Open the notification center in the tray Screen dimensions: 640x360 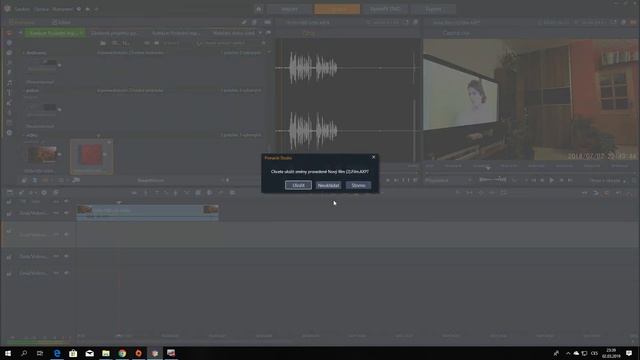(629, 353)
